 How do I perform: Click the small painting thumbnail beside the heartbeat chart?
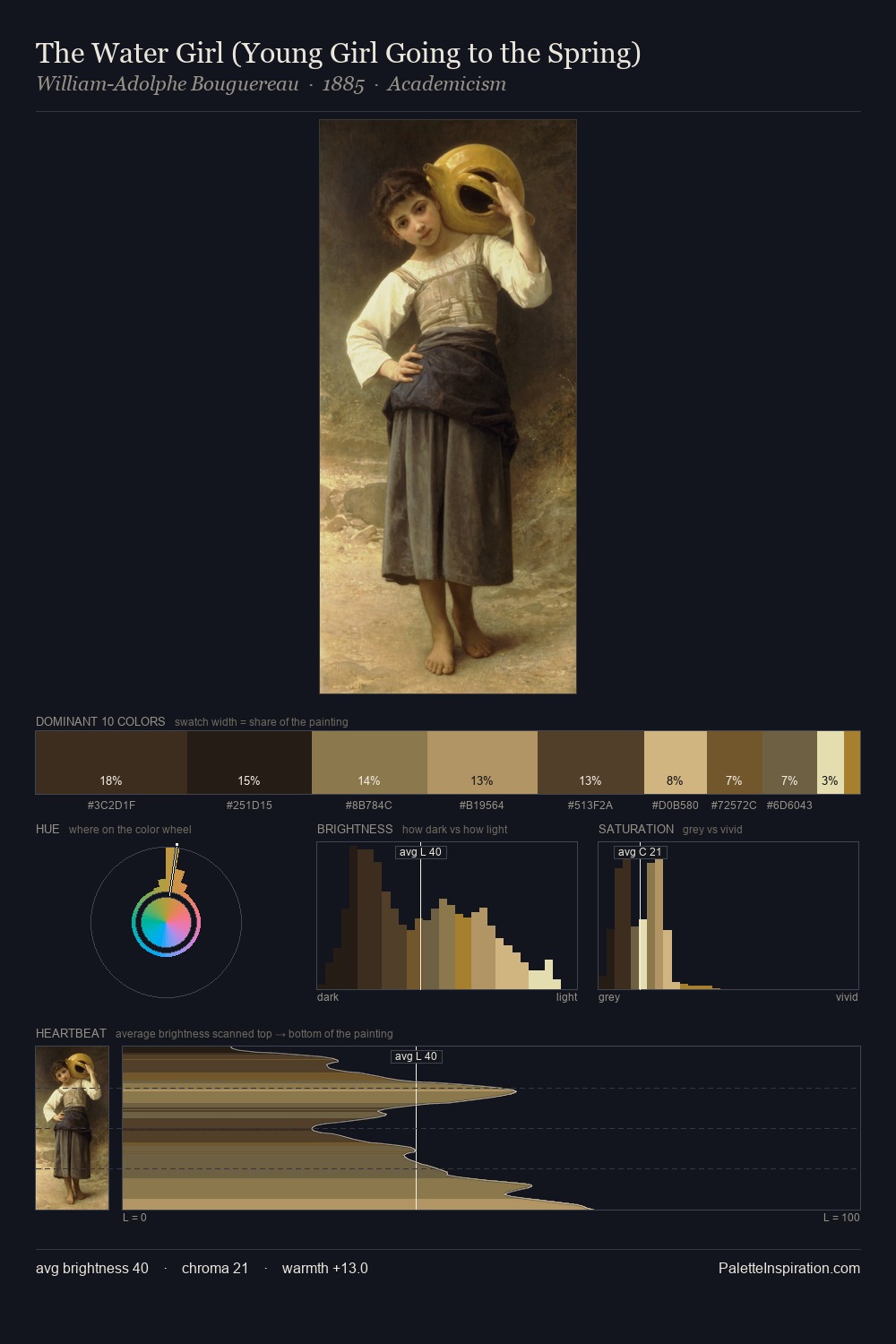[73, 1128]
